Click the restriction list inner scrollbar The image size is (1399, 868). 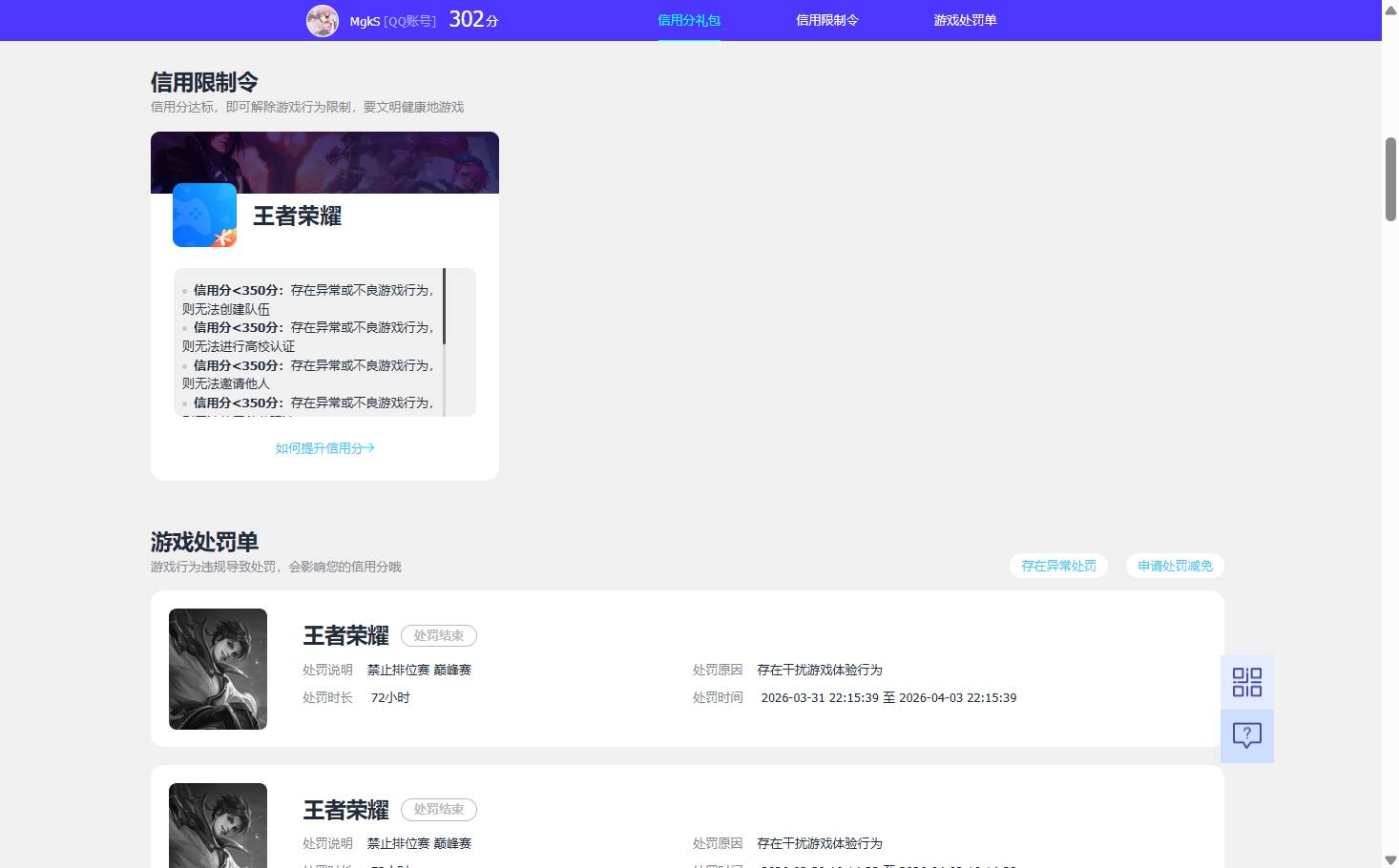click(445, 307)
